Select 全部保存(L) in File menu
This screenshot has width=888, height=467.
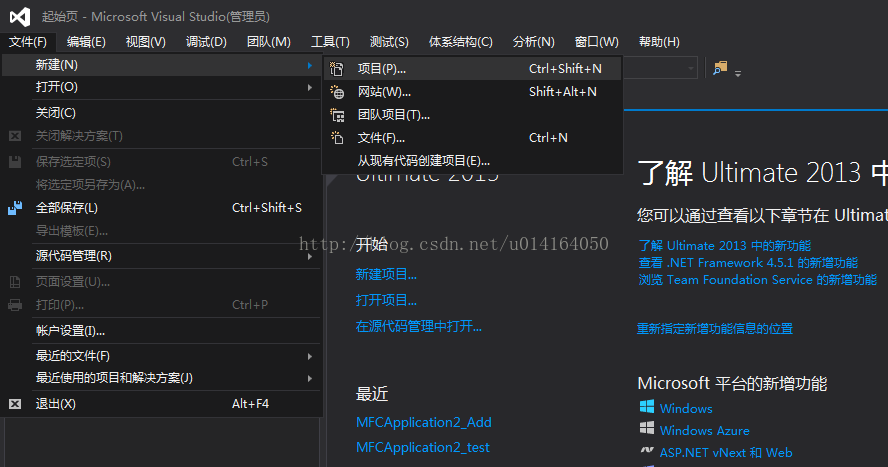tap(161, 208)
